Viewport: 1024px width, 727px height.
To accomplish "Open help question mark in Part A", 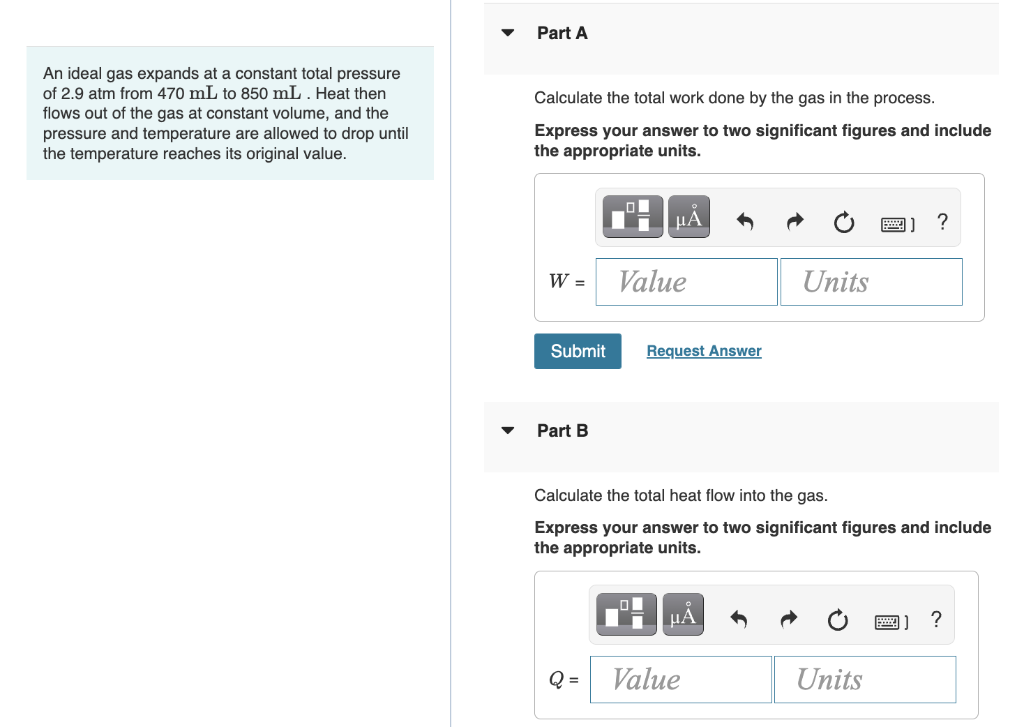I will pyautogui.click(x=942, y=222).
